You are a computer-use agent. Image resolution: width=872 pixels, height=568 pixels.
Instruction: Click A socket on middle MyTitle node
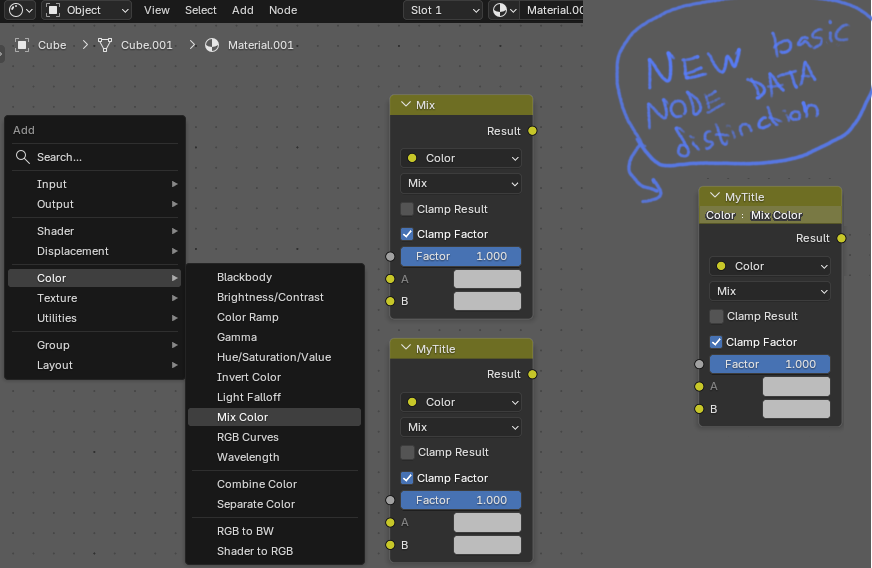[390, 522]
